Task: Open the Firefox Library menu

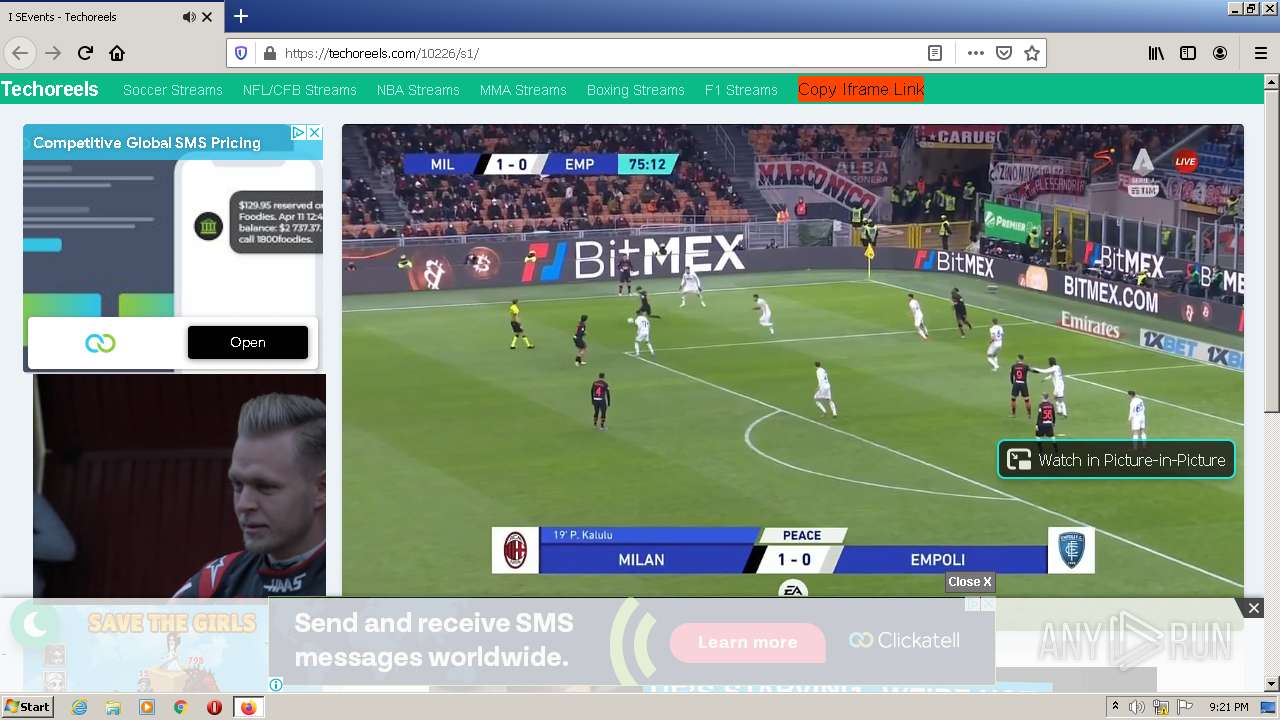Action: (1156, 53)
